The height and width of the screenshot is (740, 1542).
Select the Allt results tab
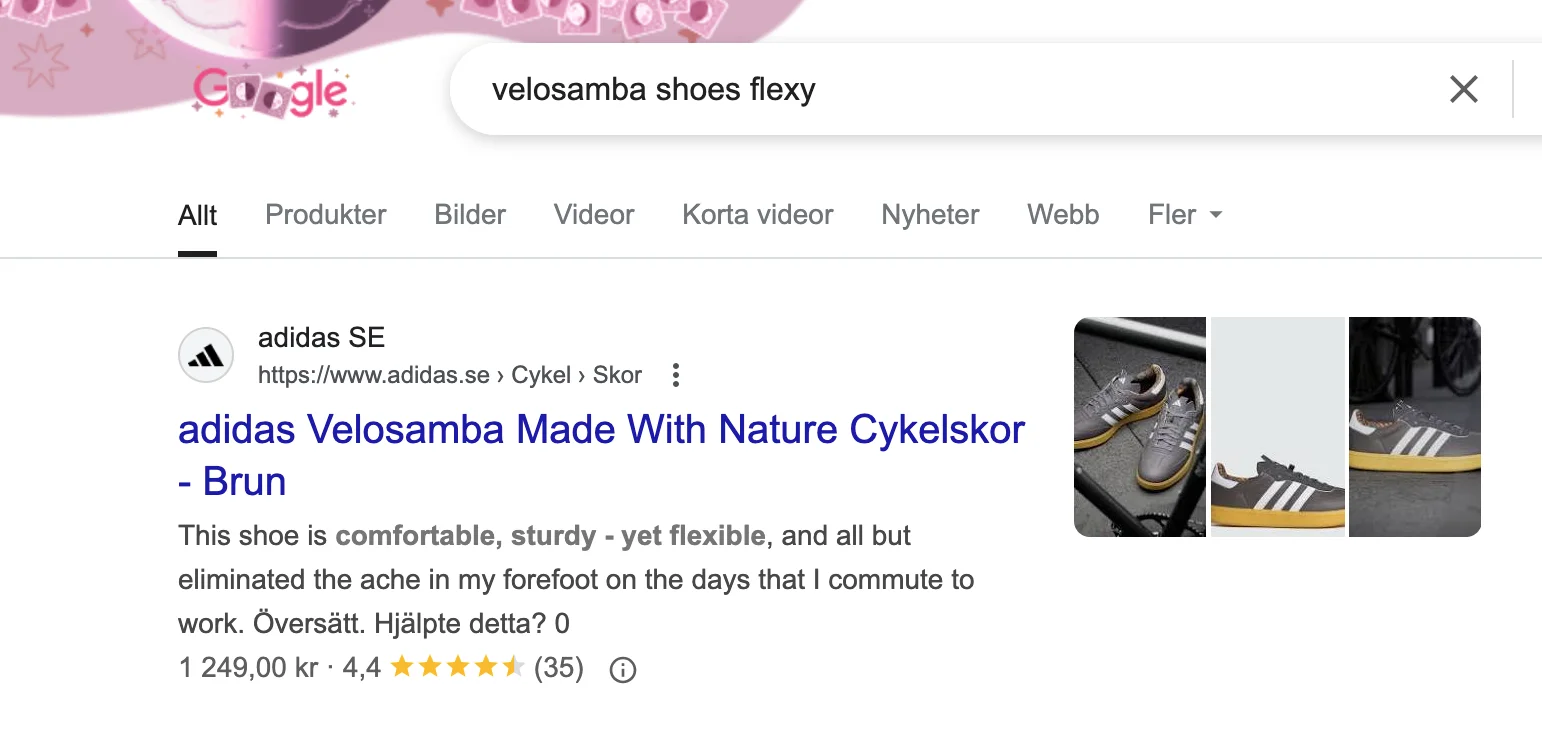198,216
